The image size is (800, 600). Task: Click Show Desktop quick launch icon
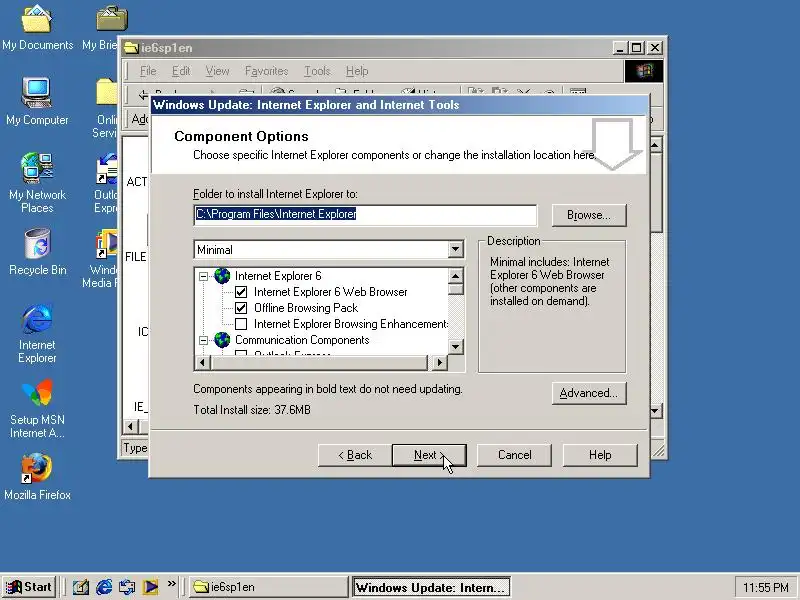[x=80, y=587]
